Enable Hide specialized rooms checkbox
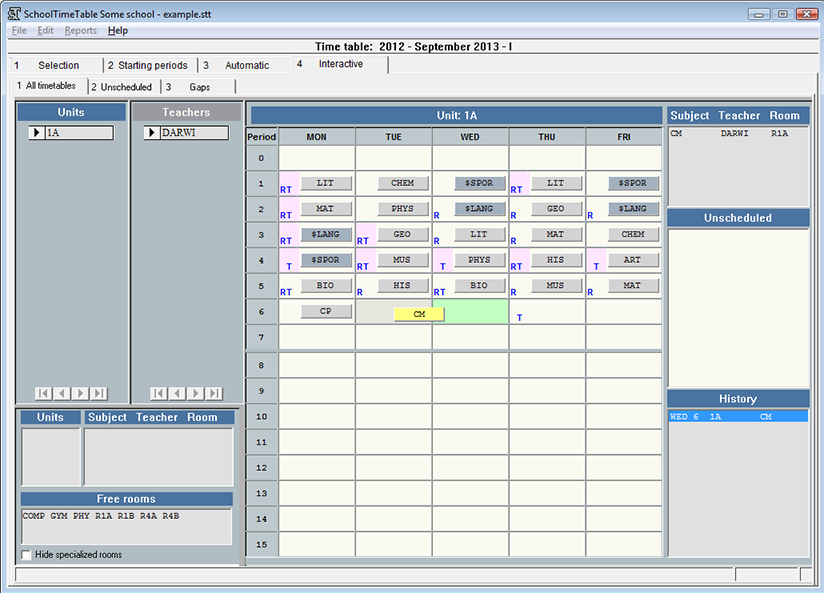This screenshot has width=824, height=593. coord(26,555)
